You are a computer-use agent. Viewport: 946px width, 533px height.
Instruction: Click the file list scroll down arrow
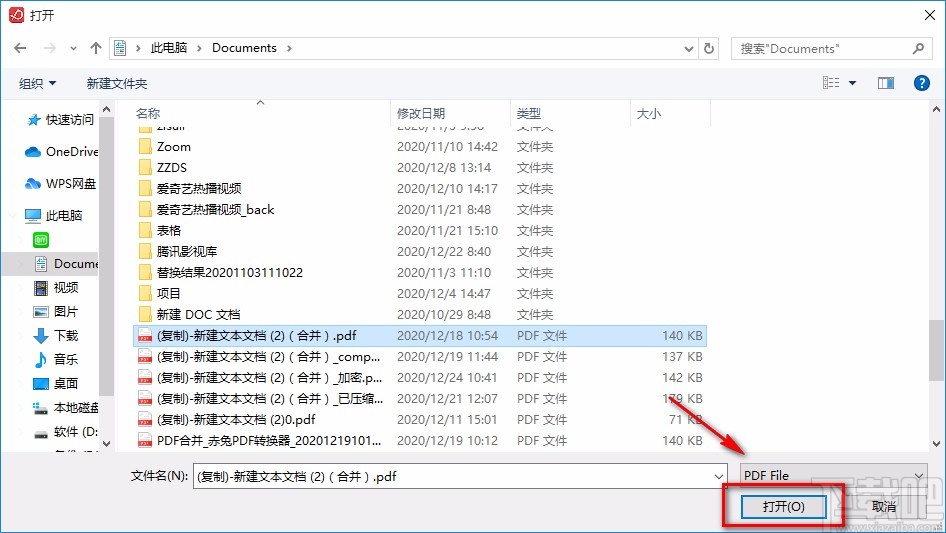[x=936, y=444]
